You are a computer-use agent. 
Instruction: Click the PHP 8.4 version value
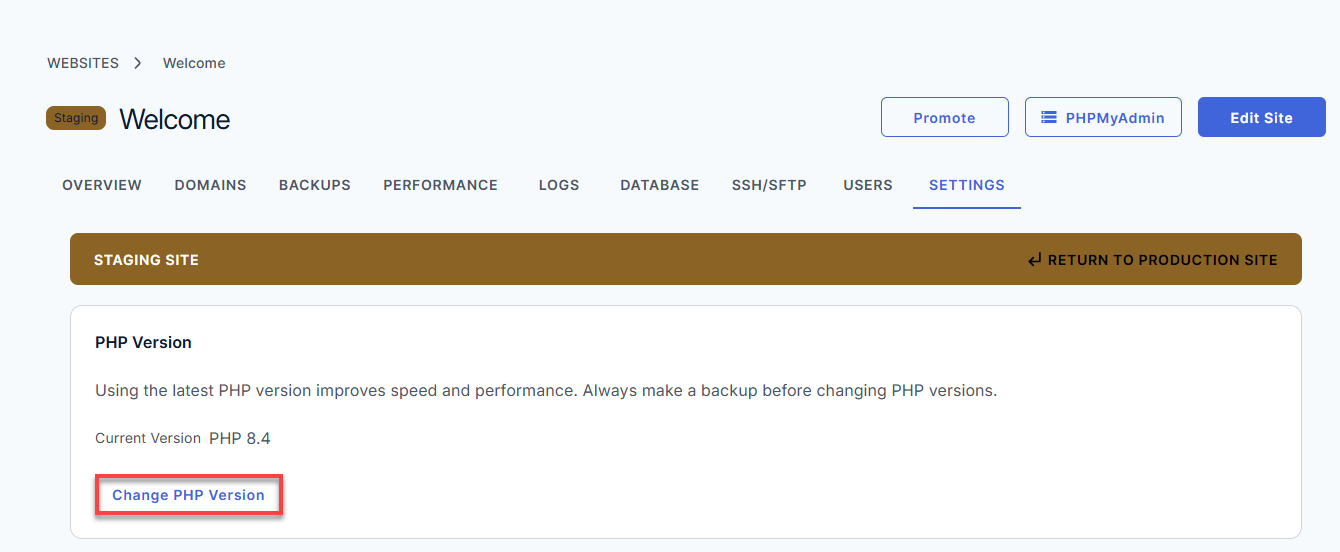(240, 438)
